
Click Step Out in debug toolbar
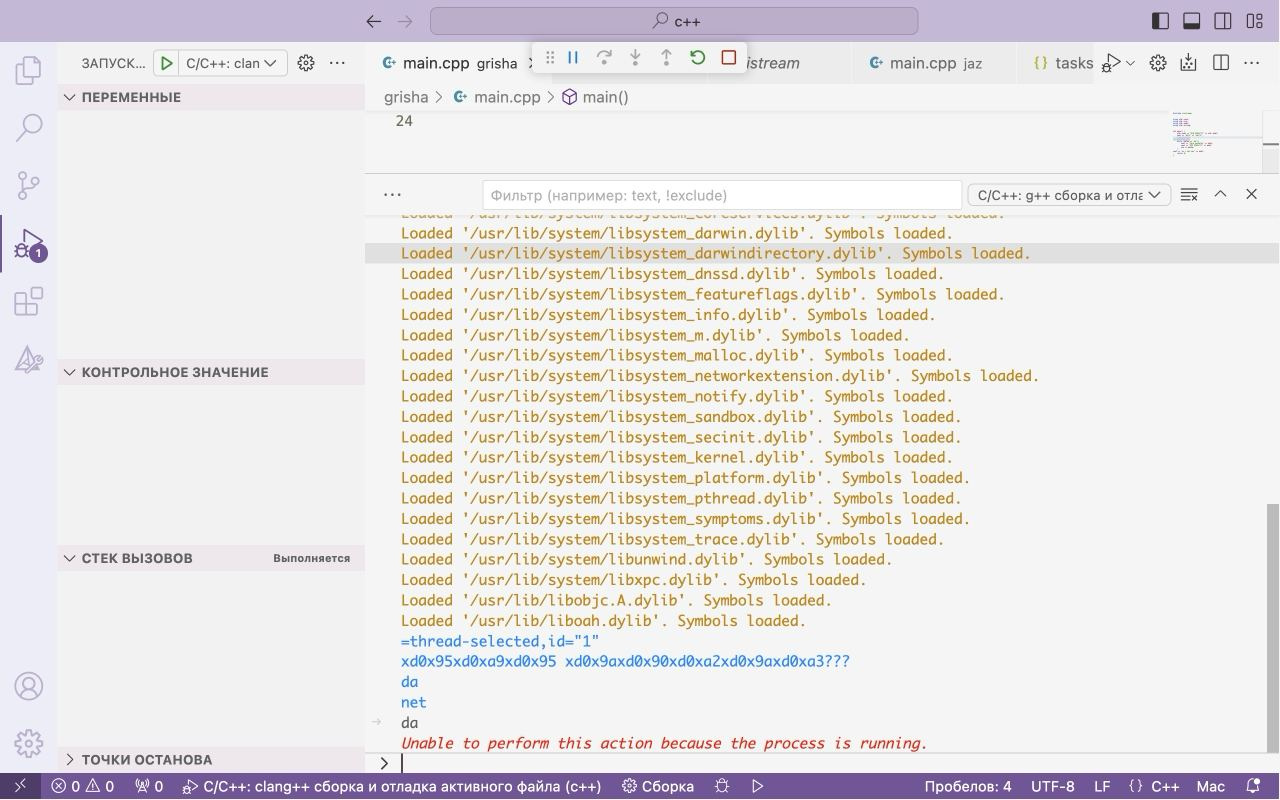pos(666,58)
